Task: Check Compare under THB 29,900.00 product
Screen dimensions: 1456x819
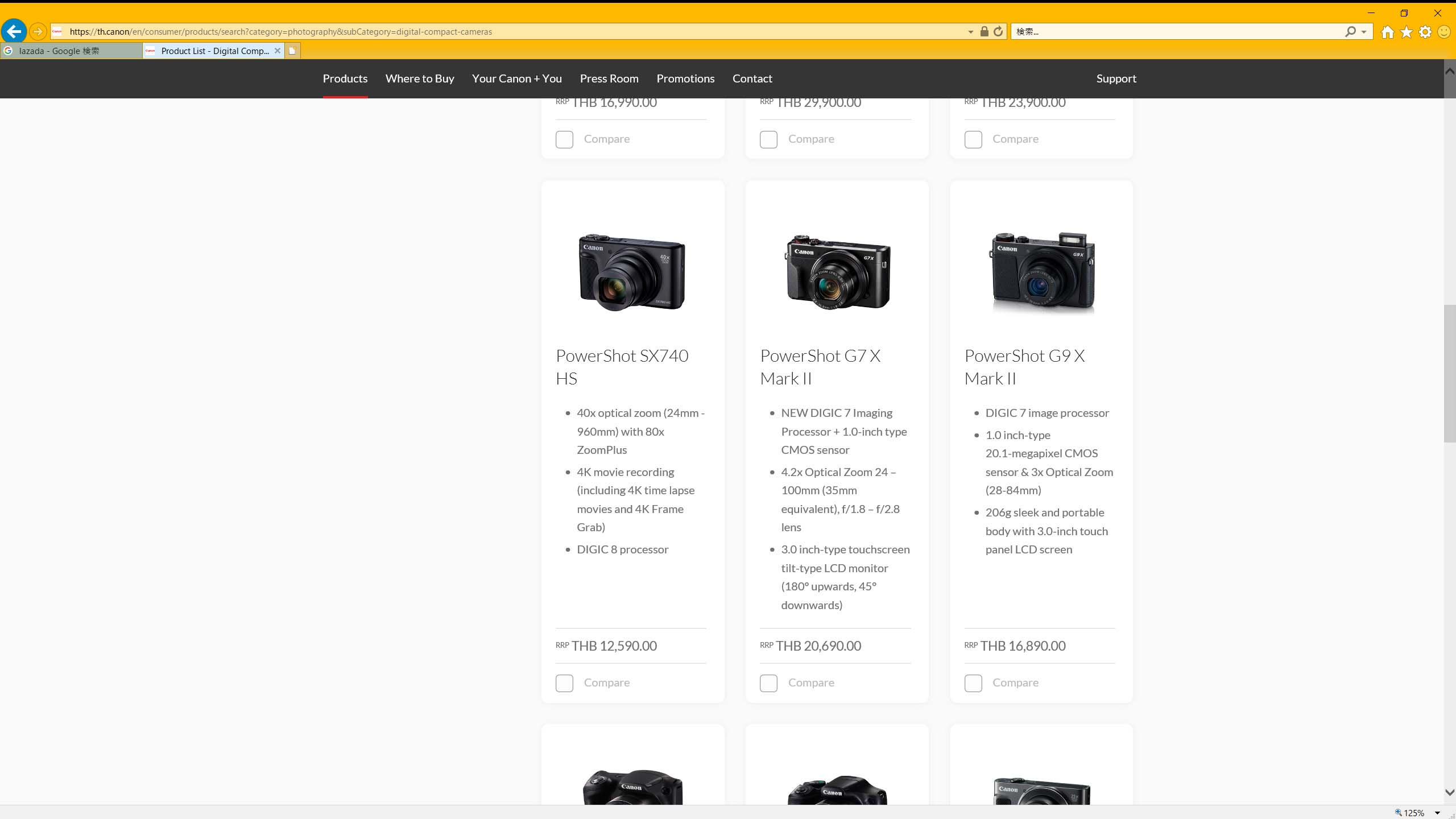Action: click(768, 139)
